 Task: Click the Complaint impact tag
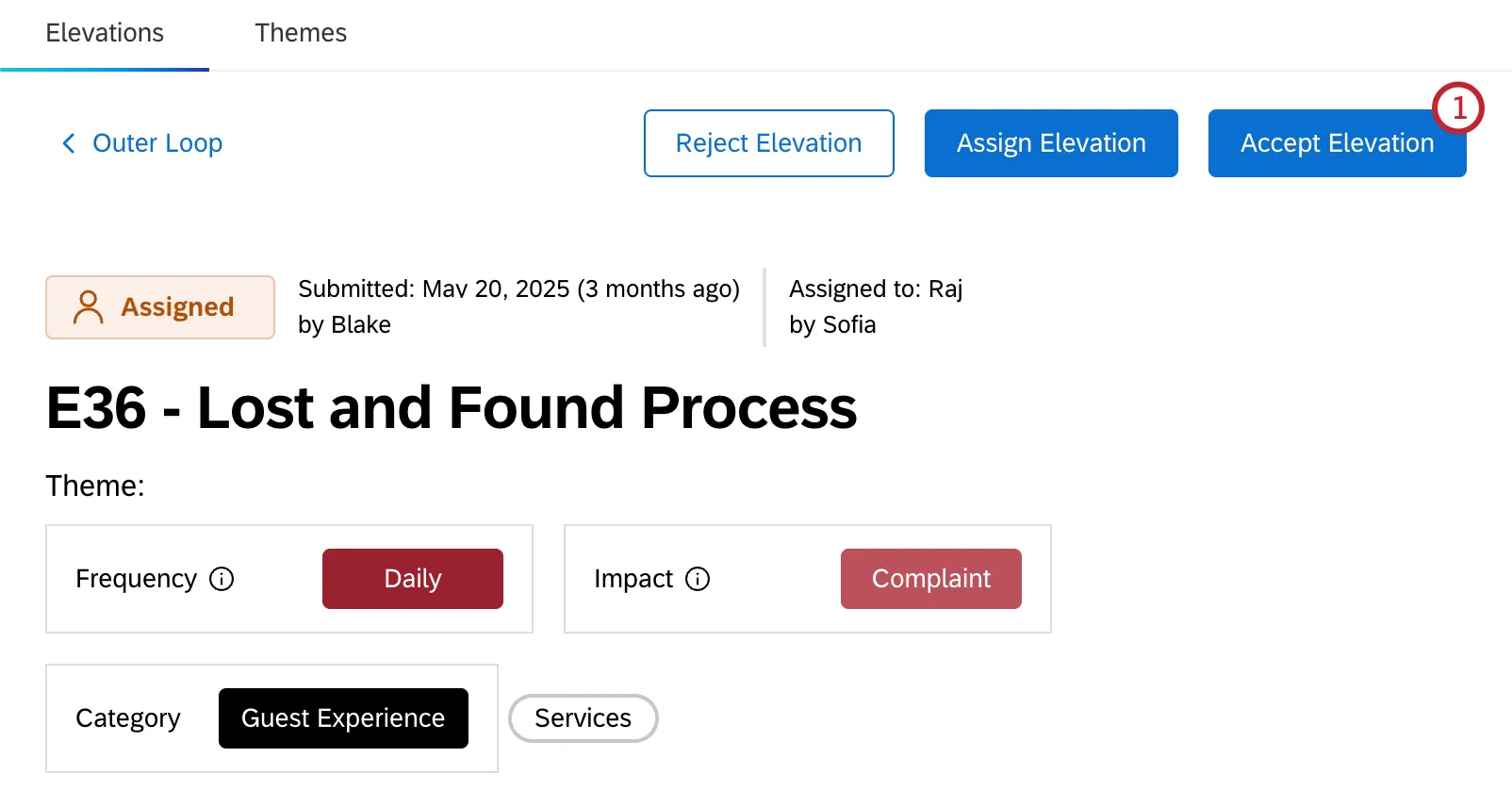(x=930, y=579)
